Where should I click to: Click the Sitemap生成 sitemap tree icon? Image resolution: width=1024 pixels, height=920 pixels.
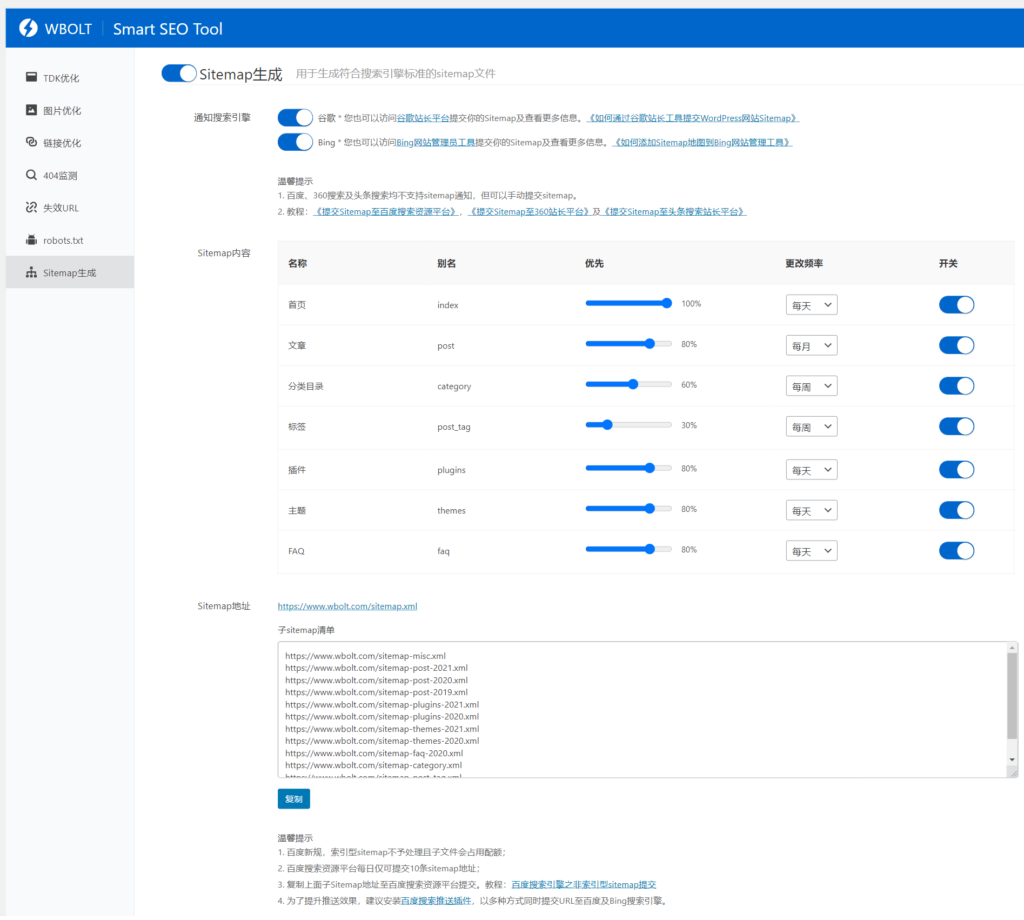click(32, 272)
